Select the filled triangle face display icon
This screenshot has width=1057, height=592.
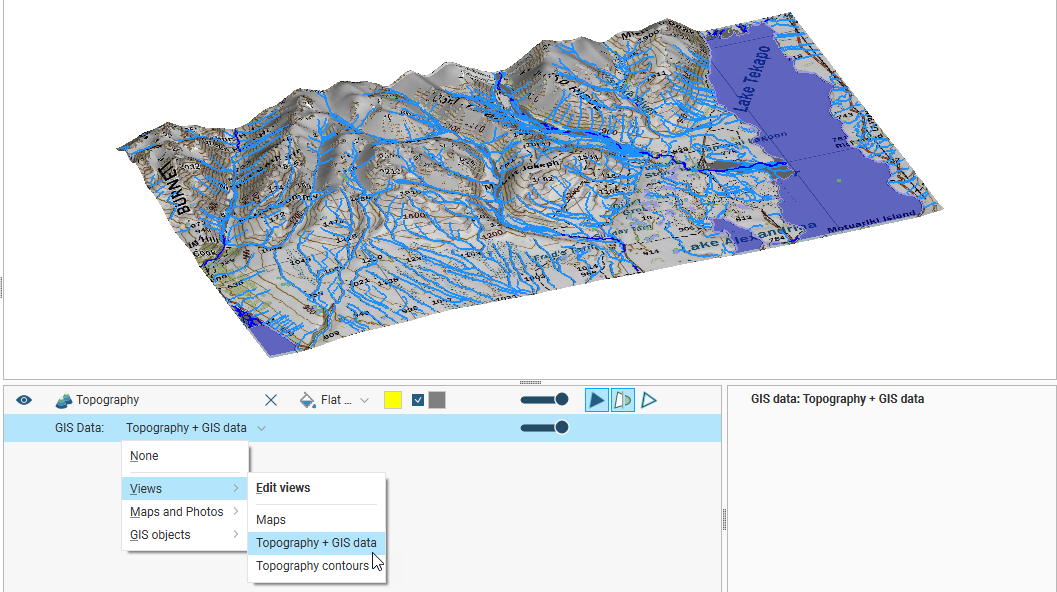597,400
